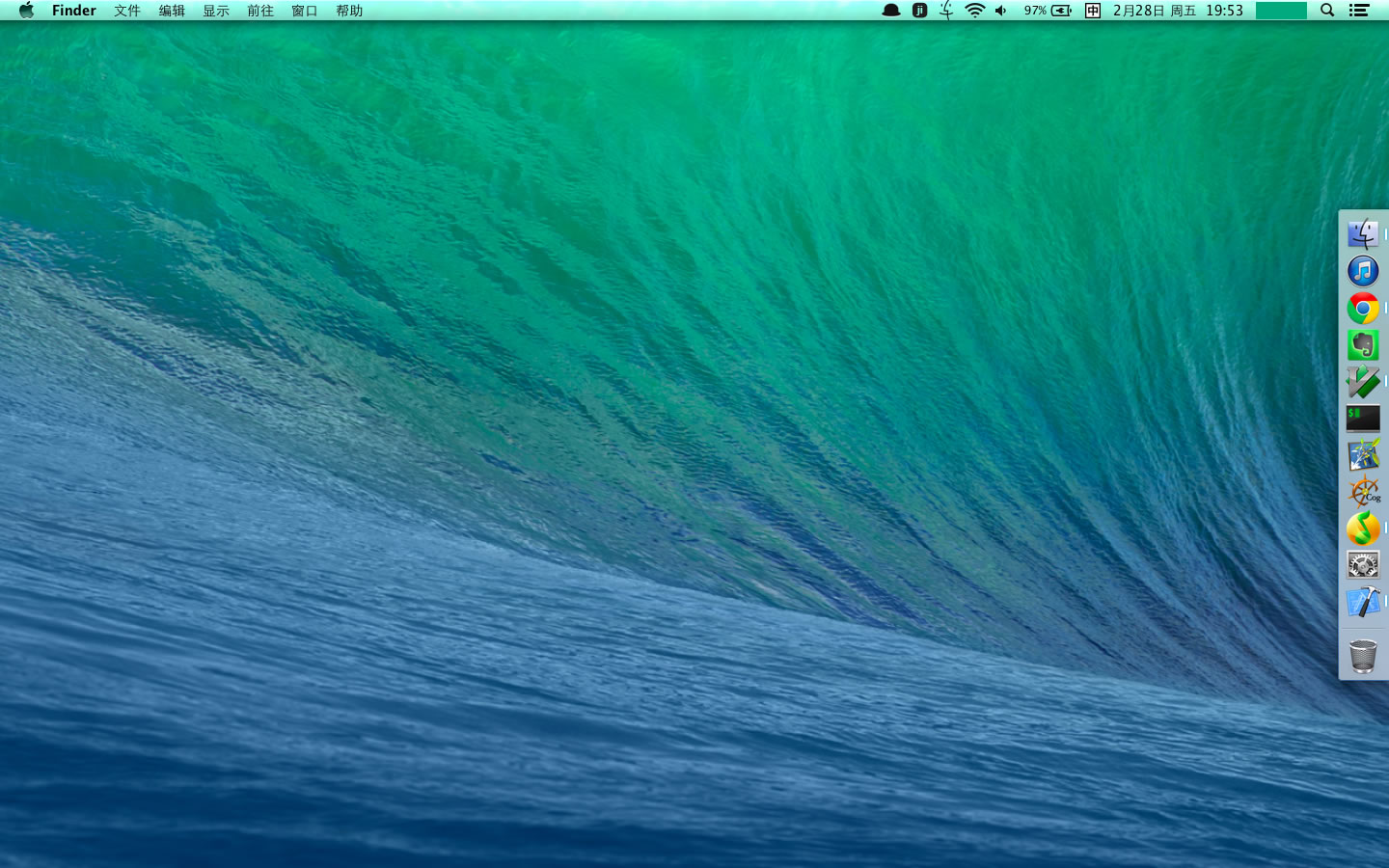The image size is (1389, 868).
Task: Launch Cog audio player from Dock
Action: [x=1363, y=492]
